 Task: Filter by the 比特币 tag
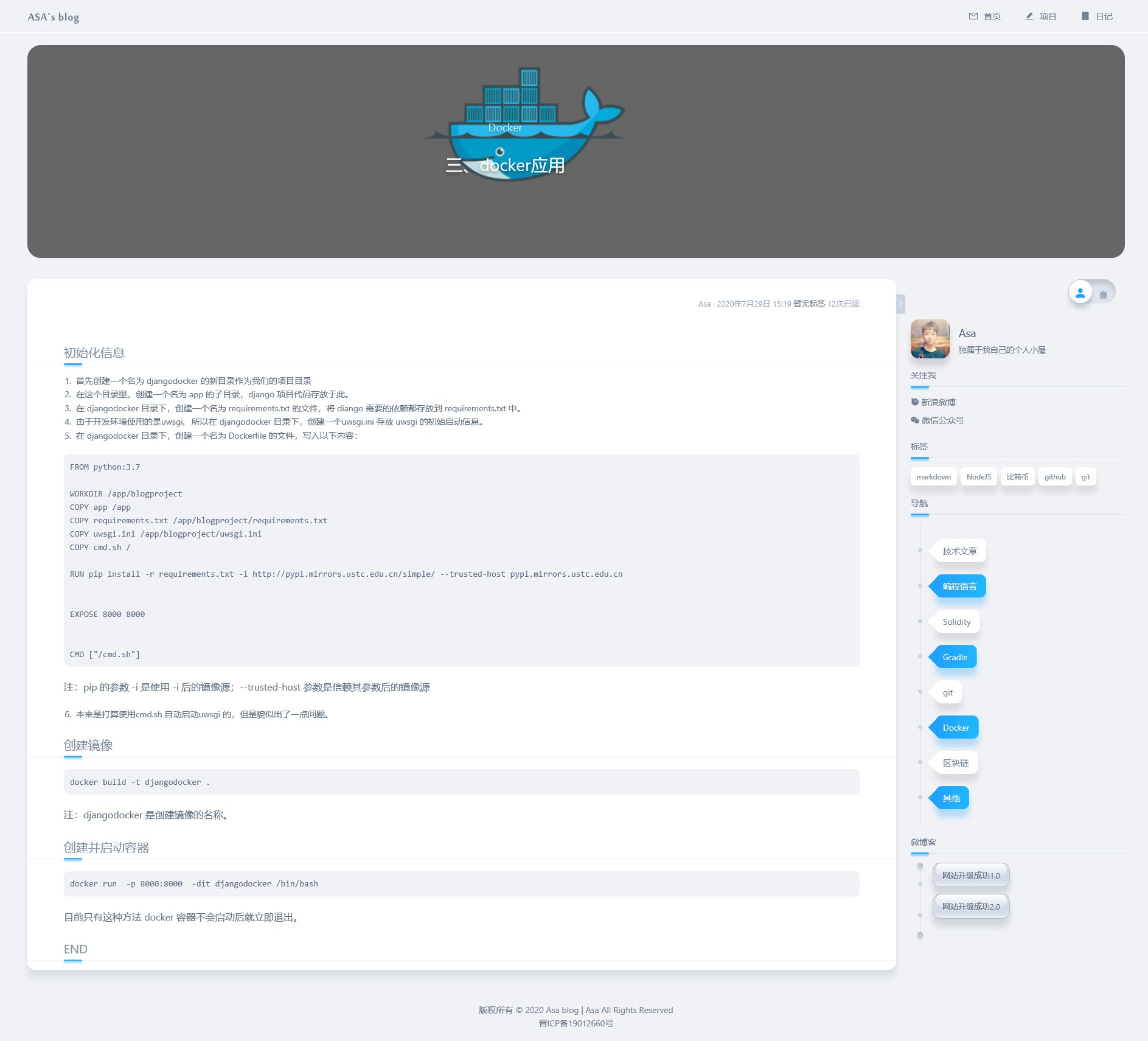coord(1017,477)
